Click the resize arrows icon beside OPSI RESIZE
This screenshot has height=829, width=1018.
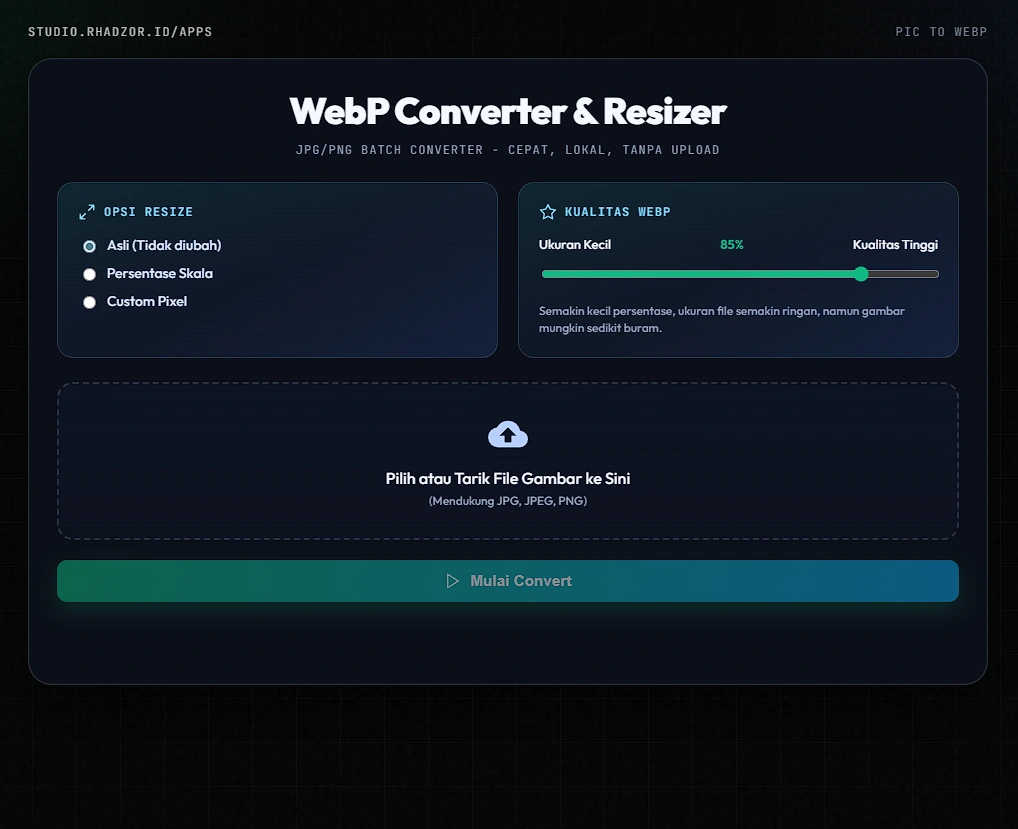pyautogui.click(x=87, y=211)
